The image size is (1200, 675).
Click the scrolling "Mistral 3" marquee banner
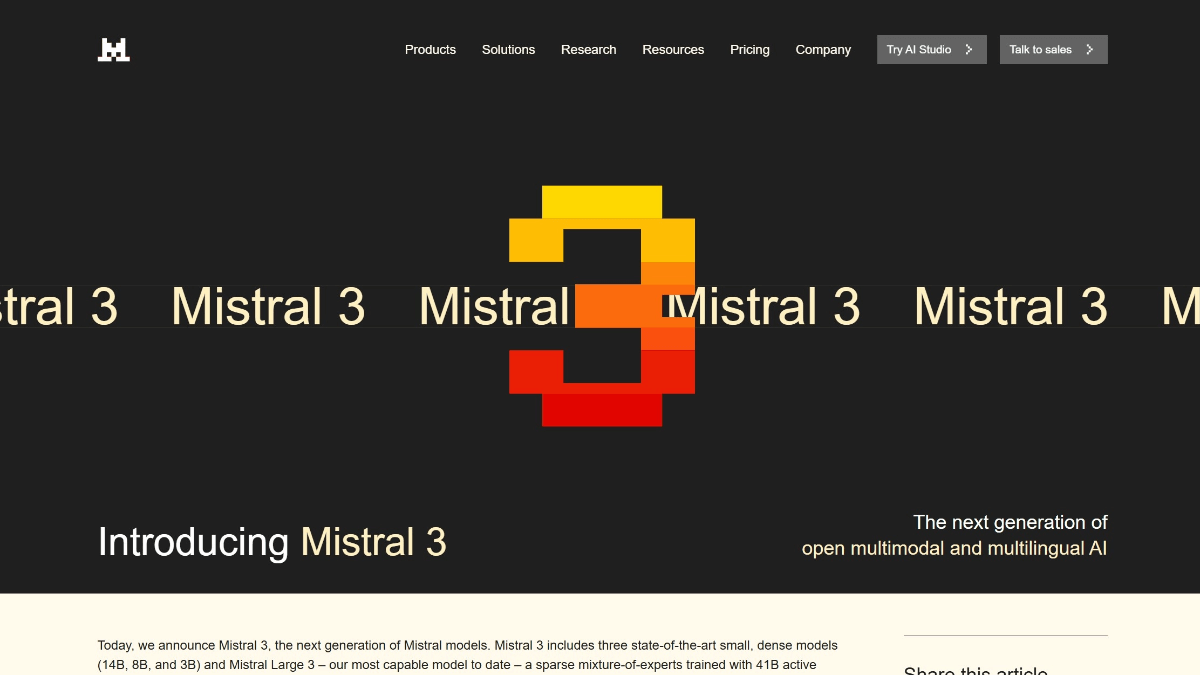coord(268,306)
